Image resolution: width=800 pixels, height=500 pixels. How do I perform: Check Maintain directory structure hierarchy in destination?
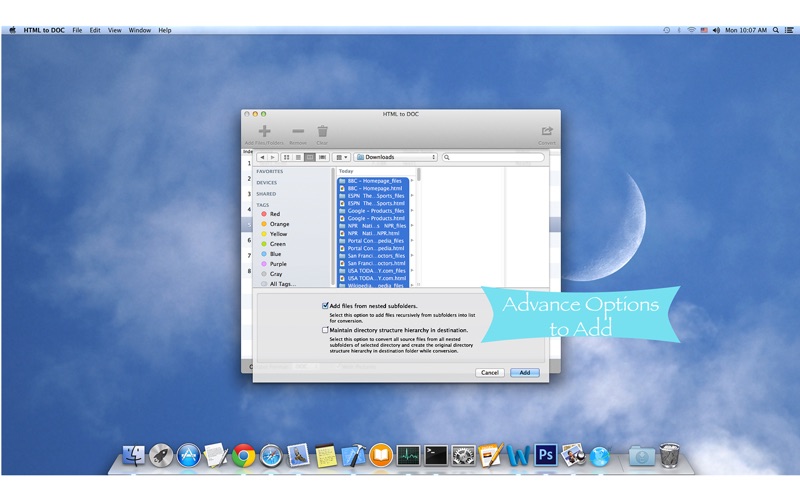point(325,330)
